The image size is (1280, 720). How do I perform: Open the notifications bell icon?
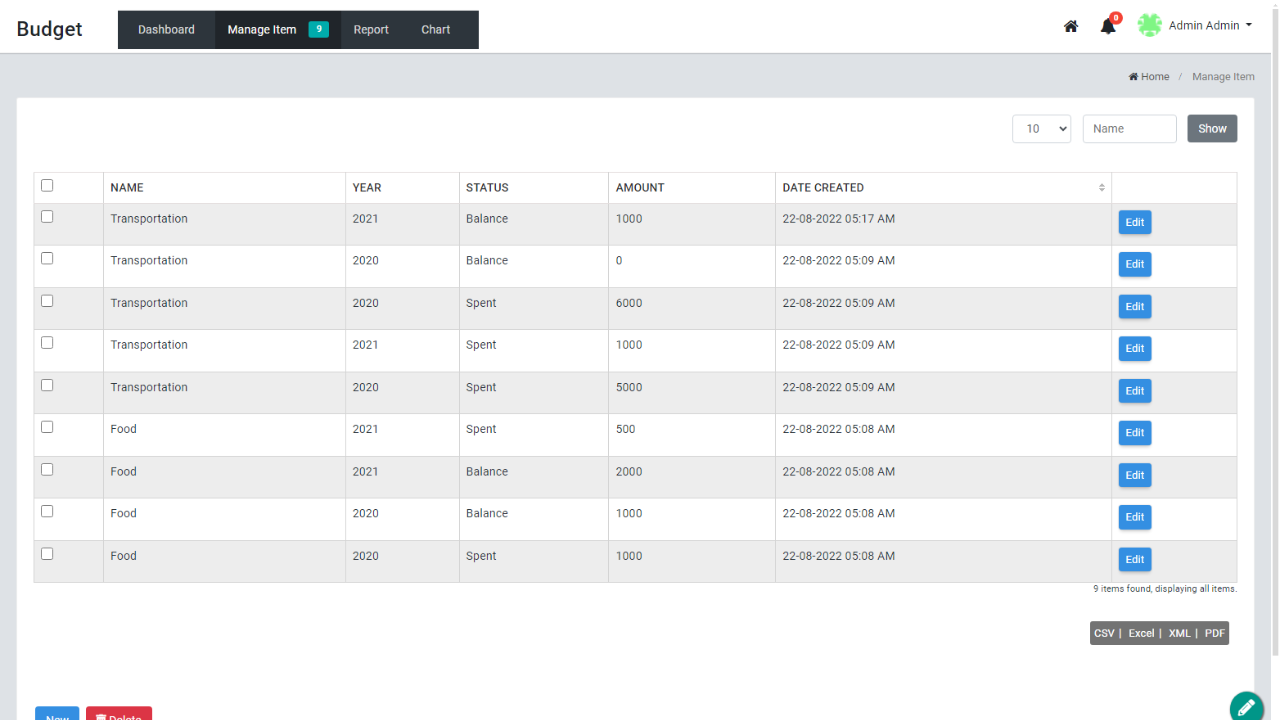pyautogui.click(x=1108, y=27)
